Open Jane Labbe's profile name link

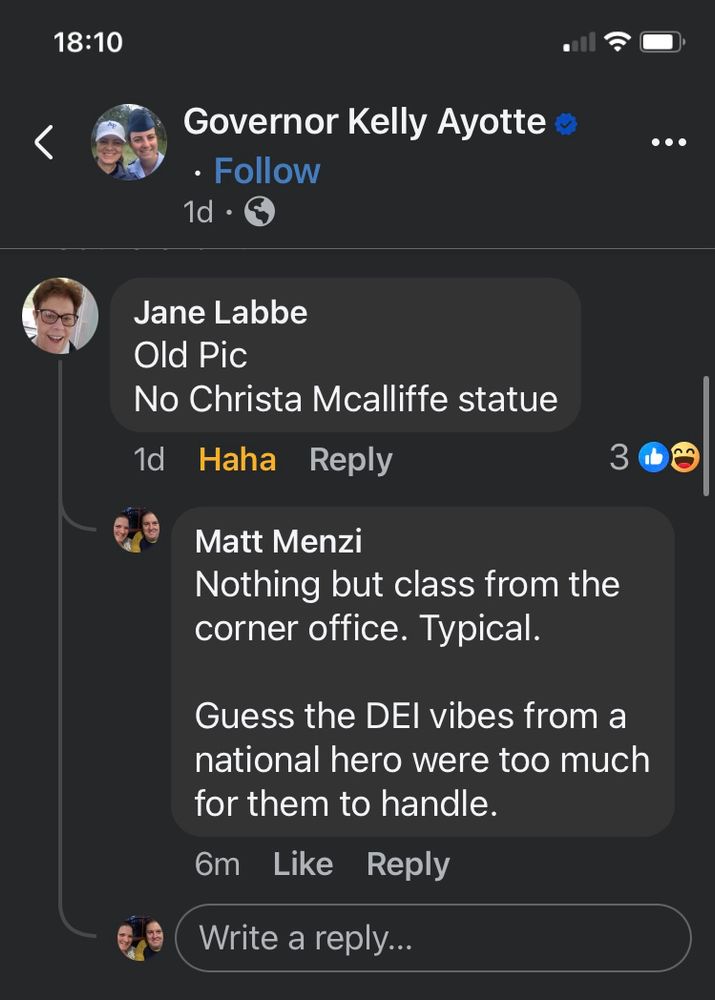coord(220,312)
